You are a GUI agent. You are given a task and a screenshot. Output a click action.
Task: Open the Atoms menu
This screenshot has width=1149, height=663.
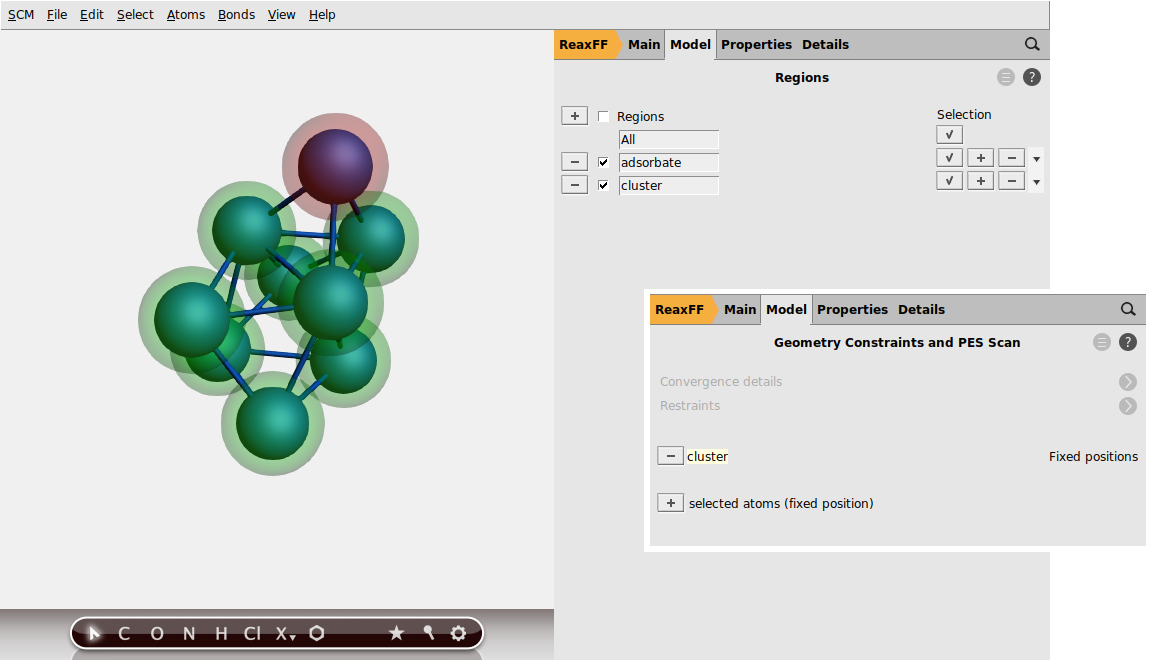point(186,15)
